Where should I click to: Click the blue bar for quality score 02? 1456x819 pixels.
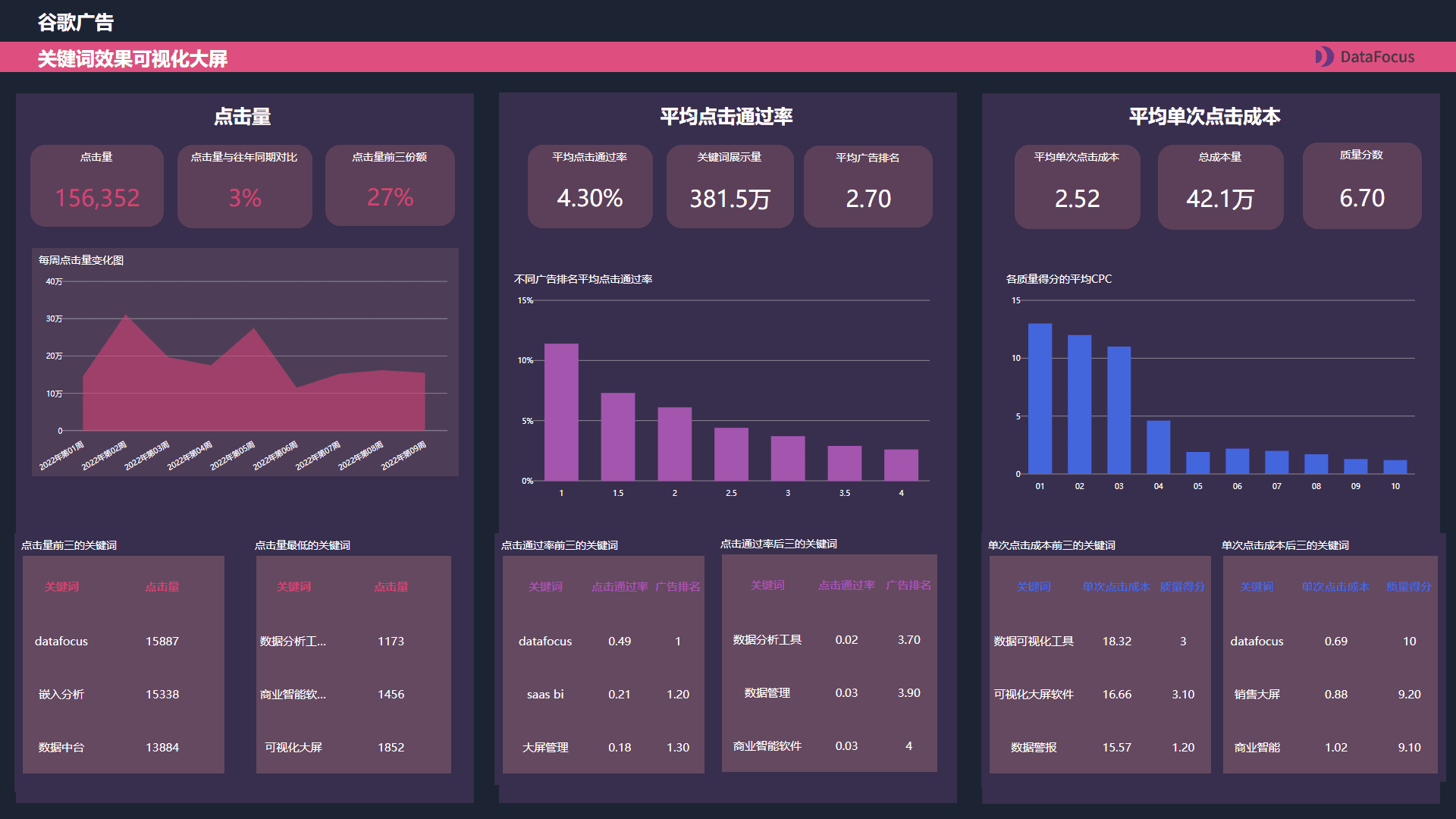click(1079, 404)
